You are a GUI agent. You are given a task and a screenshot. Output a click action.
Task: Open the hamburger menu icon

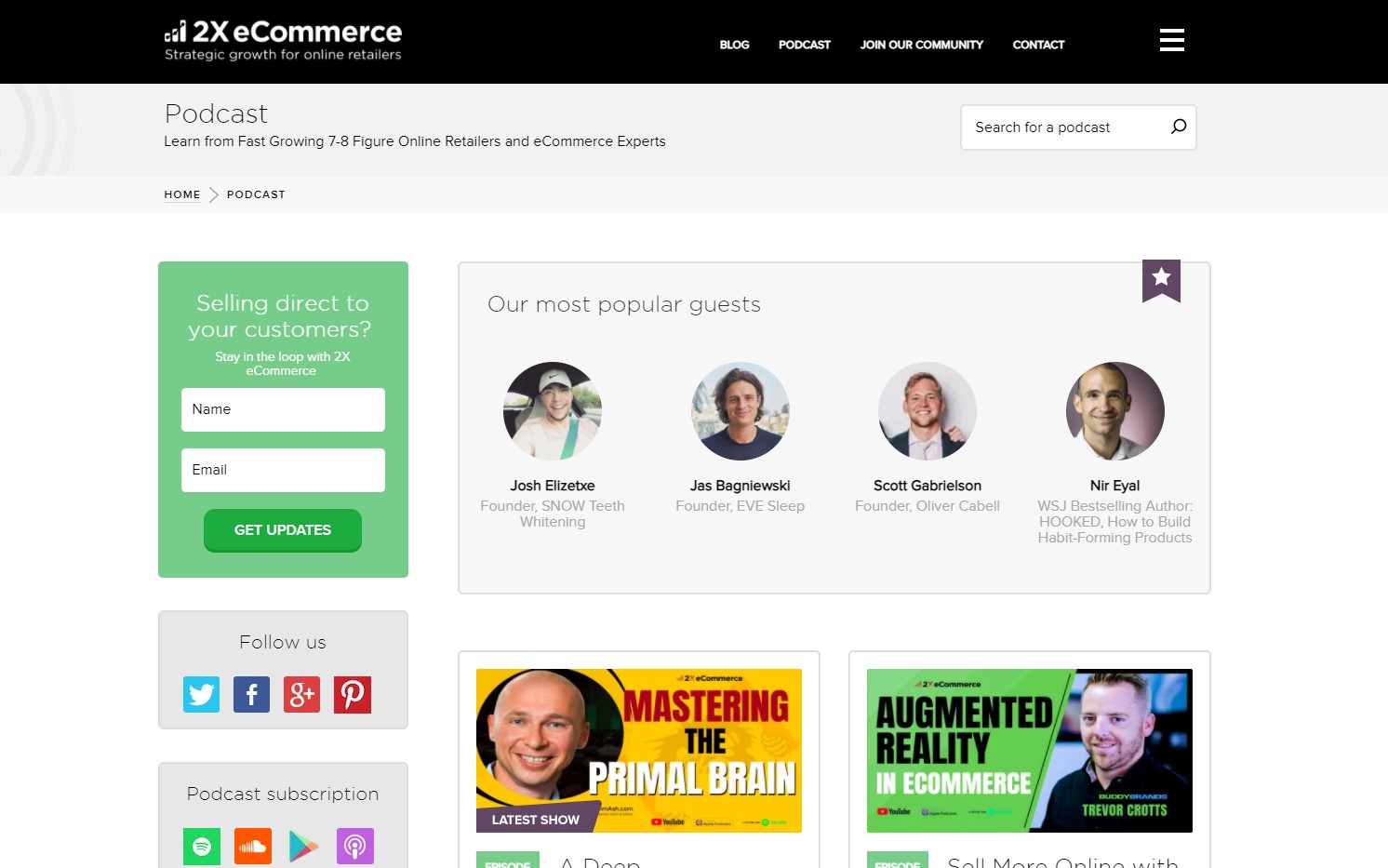(1171, 40)
